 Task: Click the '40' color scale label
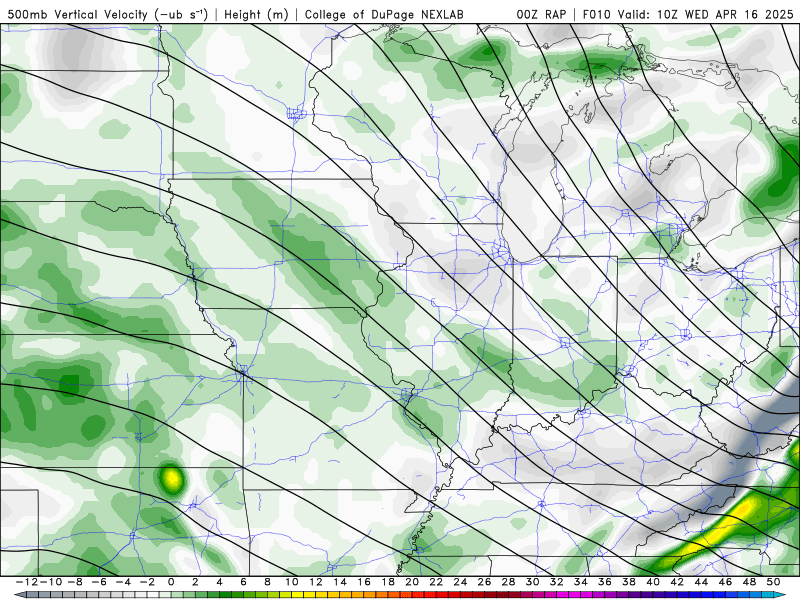point(653,582)
